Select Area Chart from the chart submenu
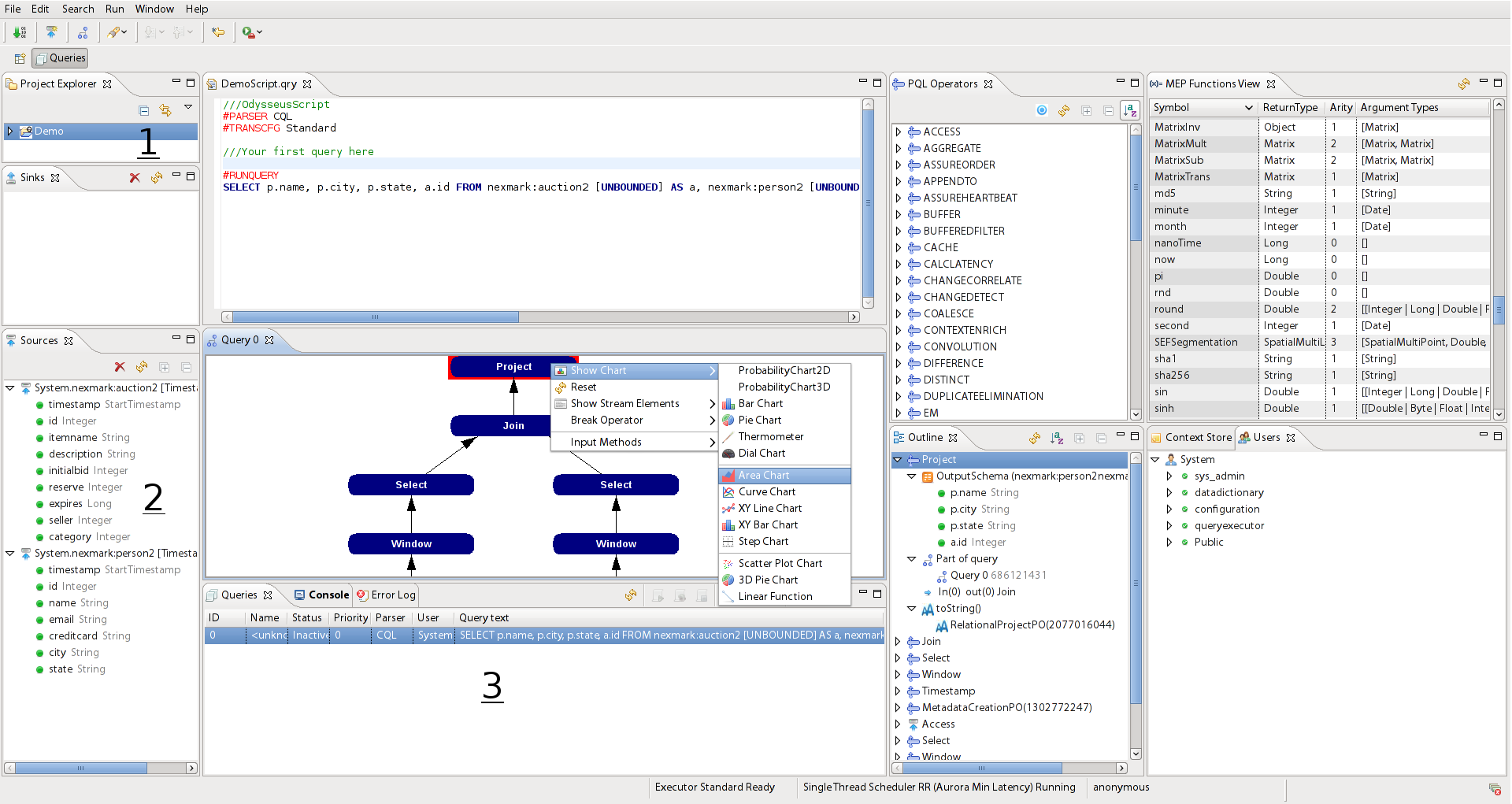 click(784, 476)
